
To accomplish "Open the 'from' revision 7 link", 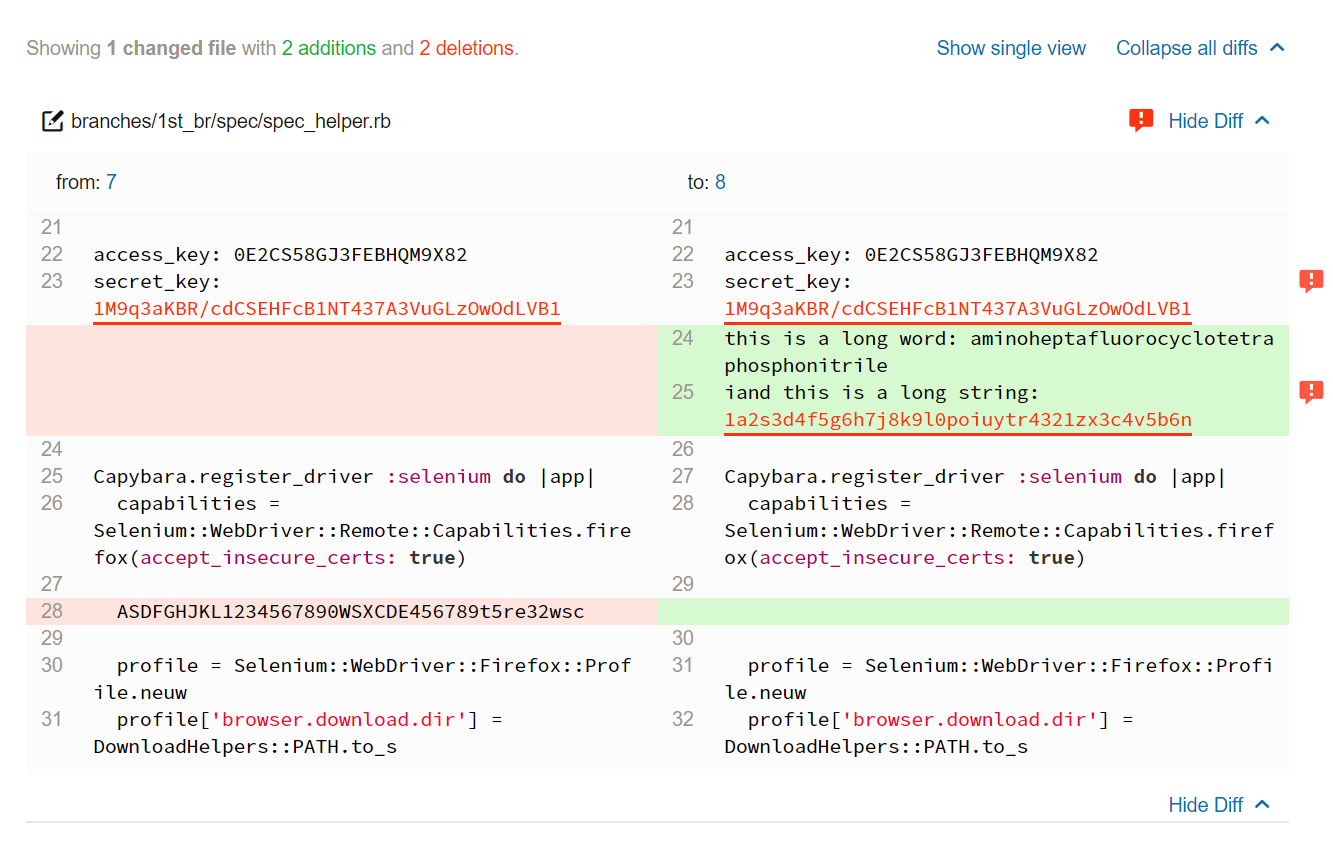I will point(111,182).
